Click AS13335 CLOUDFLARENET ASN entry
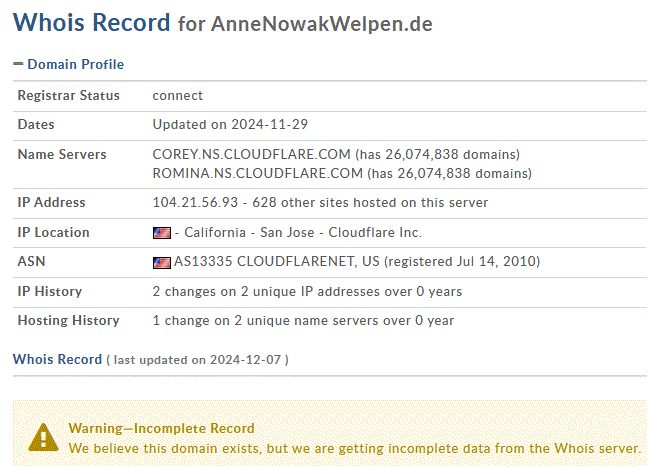The width and height of the screenshot is (648, 467). tap(276, 262)
